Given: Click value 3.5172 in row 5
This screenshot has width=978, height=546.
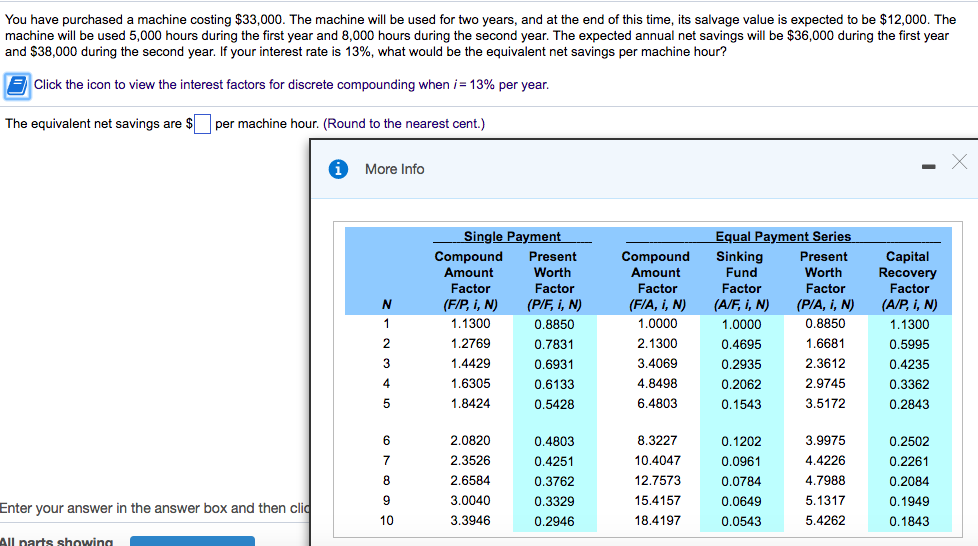Looking at the screenshot, I should pyautogui.click(x=825, y=404).
